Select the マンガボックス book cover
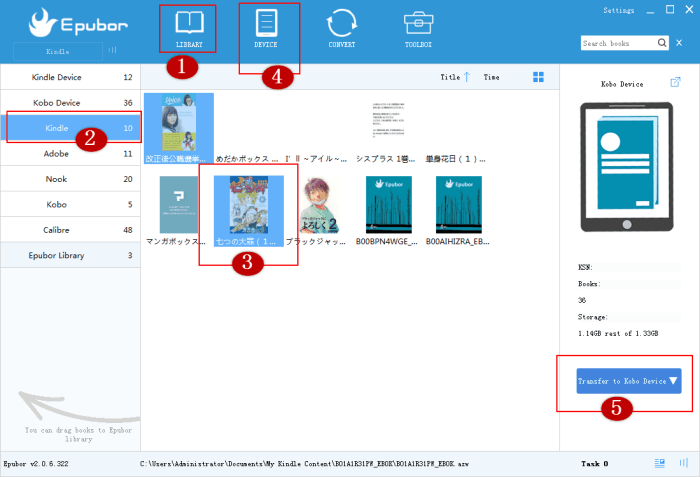This screenshot has width=700, height=477. point(179,205)
